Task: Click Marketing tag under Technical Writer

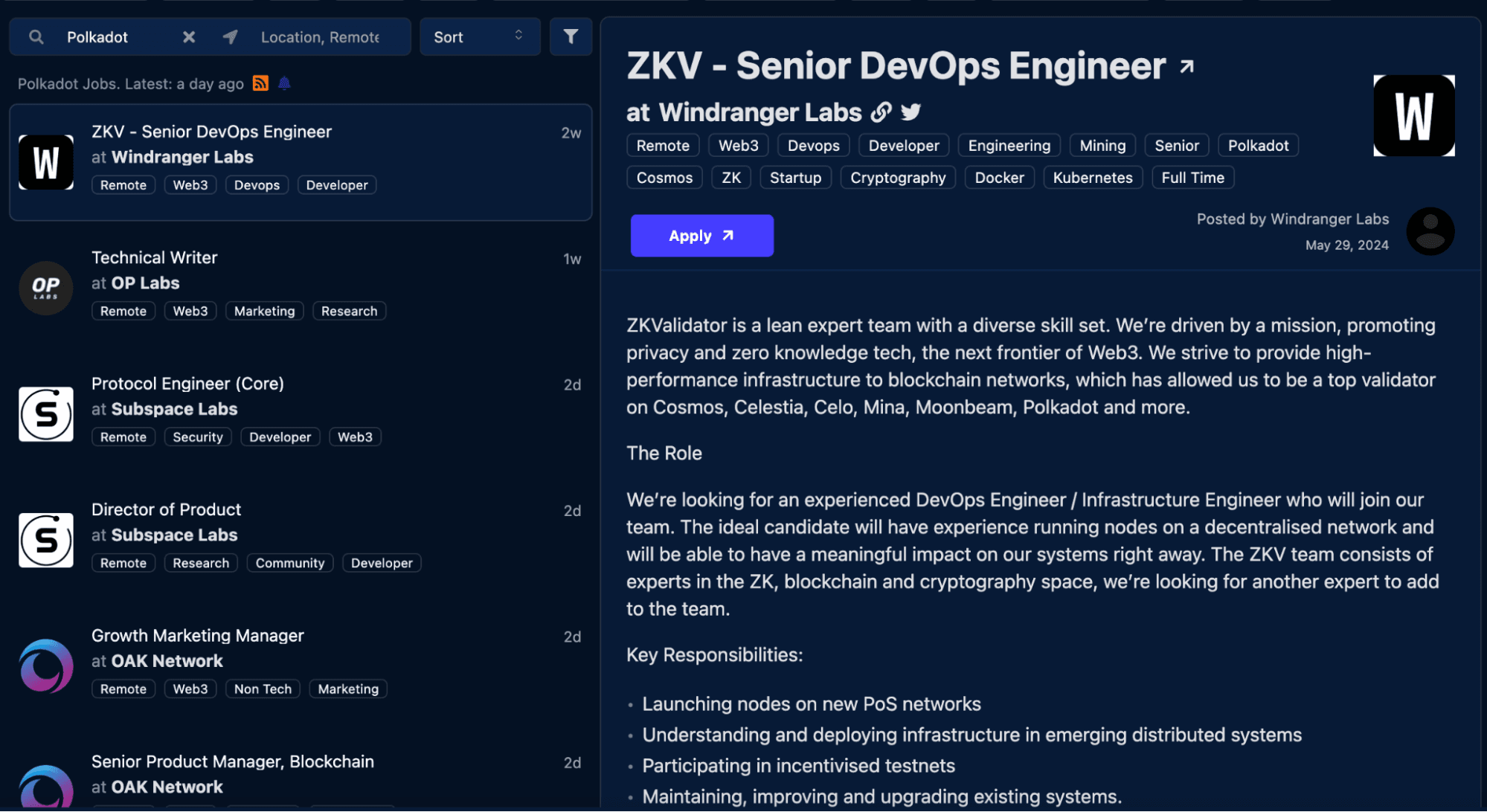Action: [x=265, y=312]
